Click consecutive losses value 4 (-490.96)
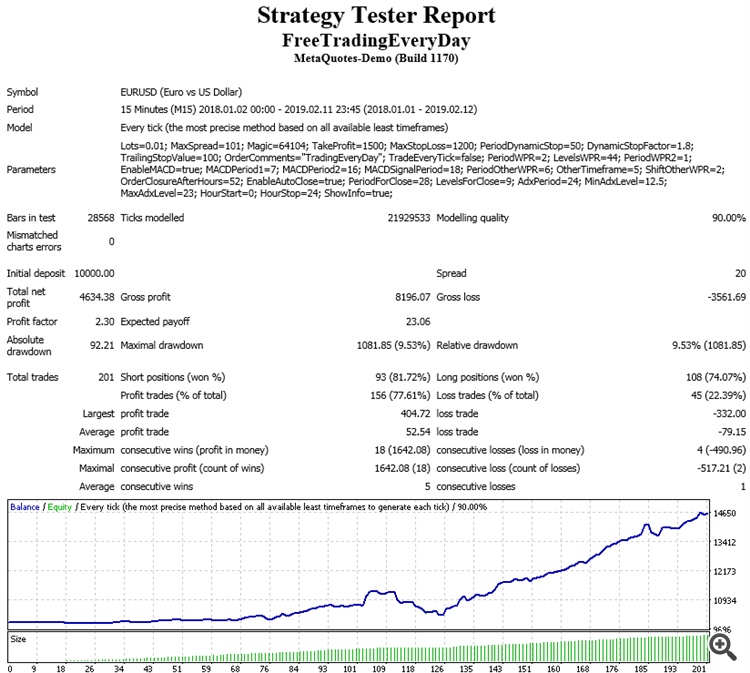The height and width of the screenshot is (673, 750). pyautogui.click(x=722, y=450)
